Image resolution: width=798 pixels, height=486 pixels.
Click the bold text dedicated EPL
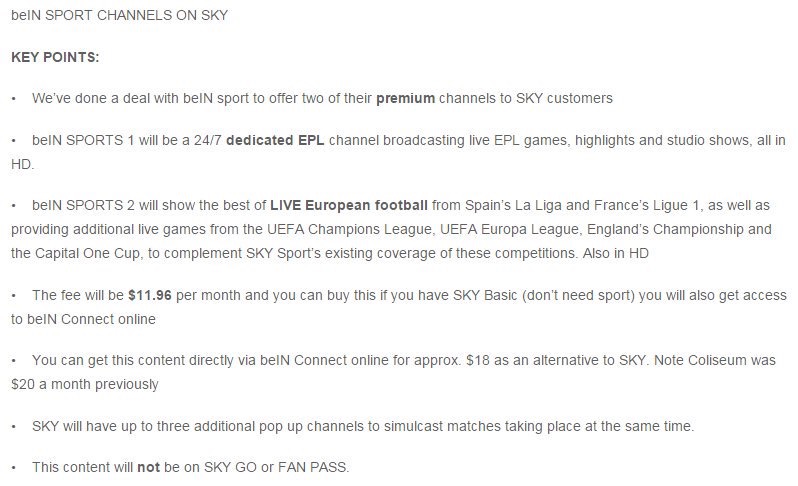click(275, 140)
